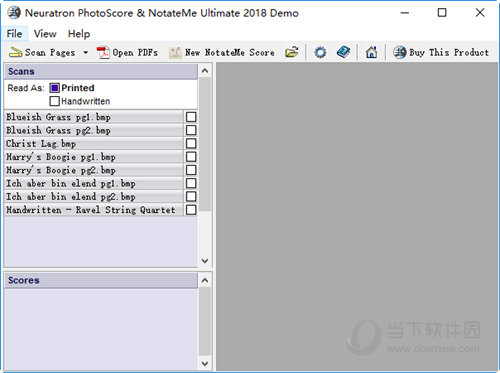Click the Read As label
Image resolution: width=500 pixels, height=373 pixels.
(x=26, y=88)
